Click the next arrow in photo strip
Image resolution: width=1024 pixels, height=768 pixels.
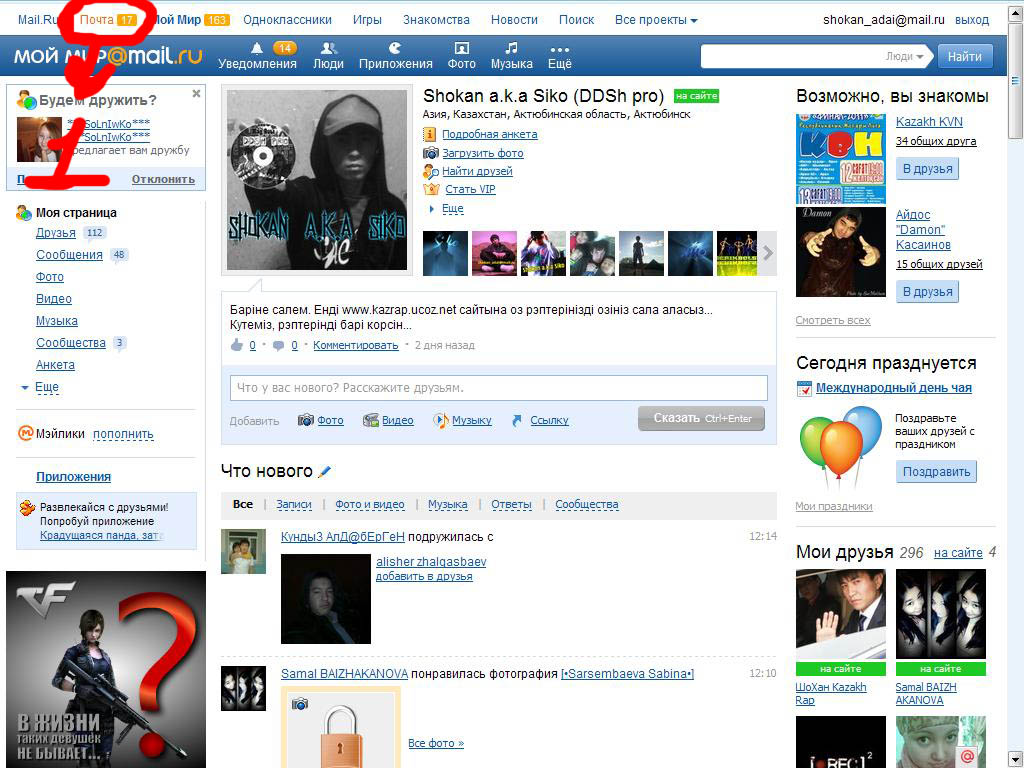pyautogui.click(x=768, y=253)
